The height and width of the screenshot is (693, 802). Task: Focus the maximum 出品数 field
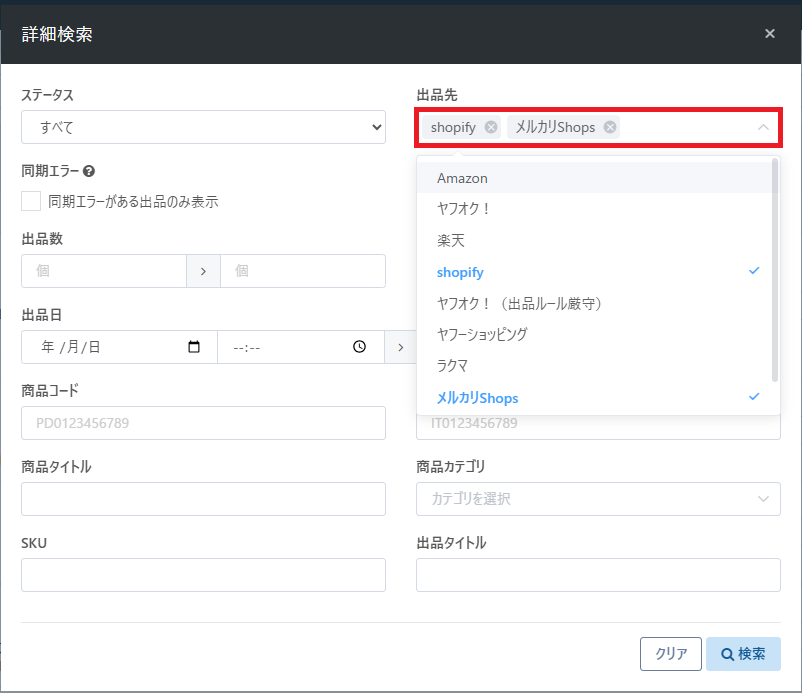303,271
